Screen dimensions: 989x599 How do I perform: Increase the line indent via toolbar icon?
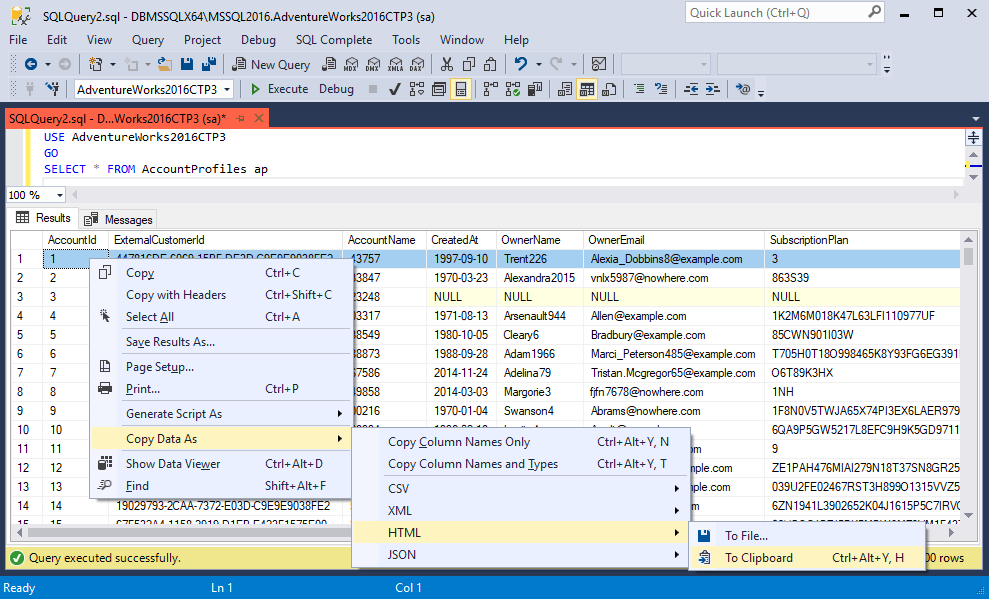(713, 90)
